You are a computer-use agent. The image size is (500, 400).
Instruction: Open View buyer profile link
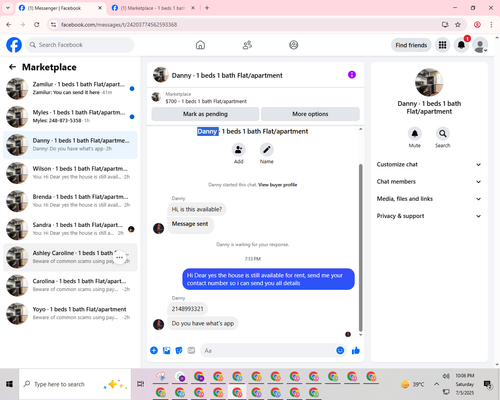click(x=277, y=185)
